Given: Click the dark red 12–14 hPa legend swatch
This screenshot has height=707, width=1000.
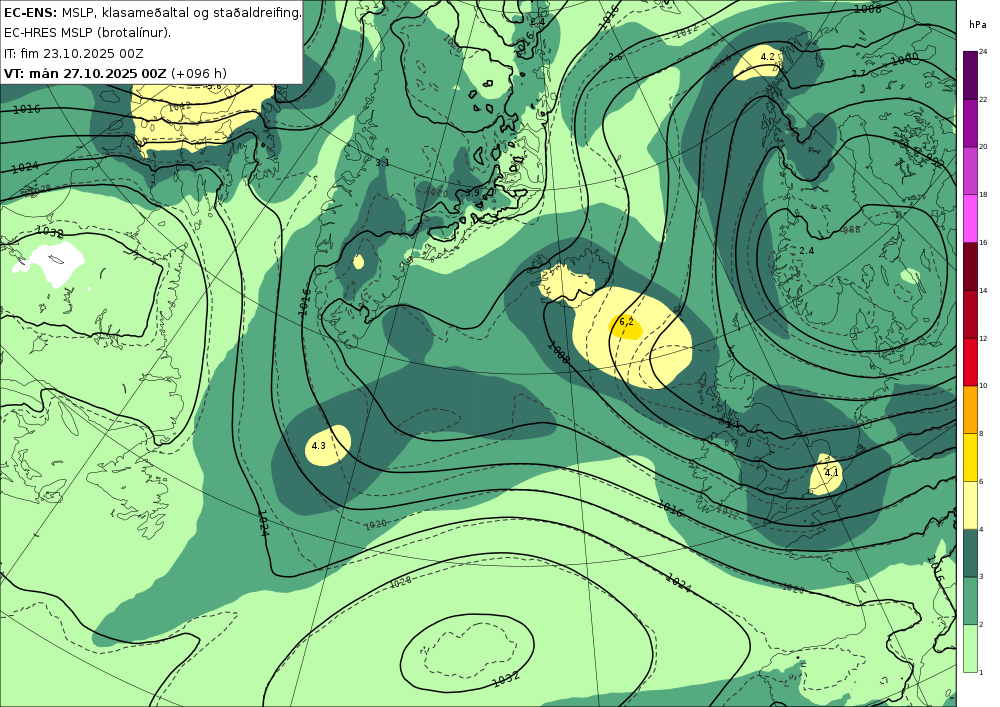Looking at the screenshot, I should [x=970, y=314].
